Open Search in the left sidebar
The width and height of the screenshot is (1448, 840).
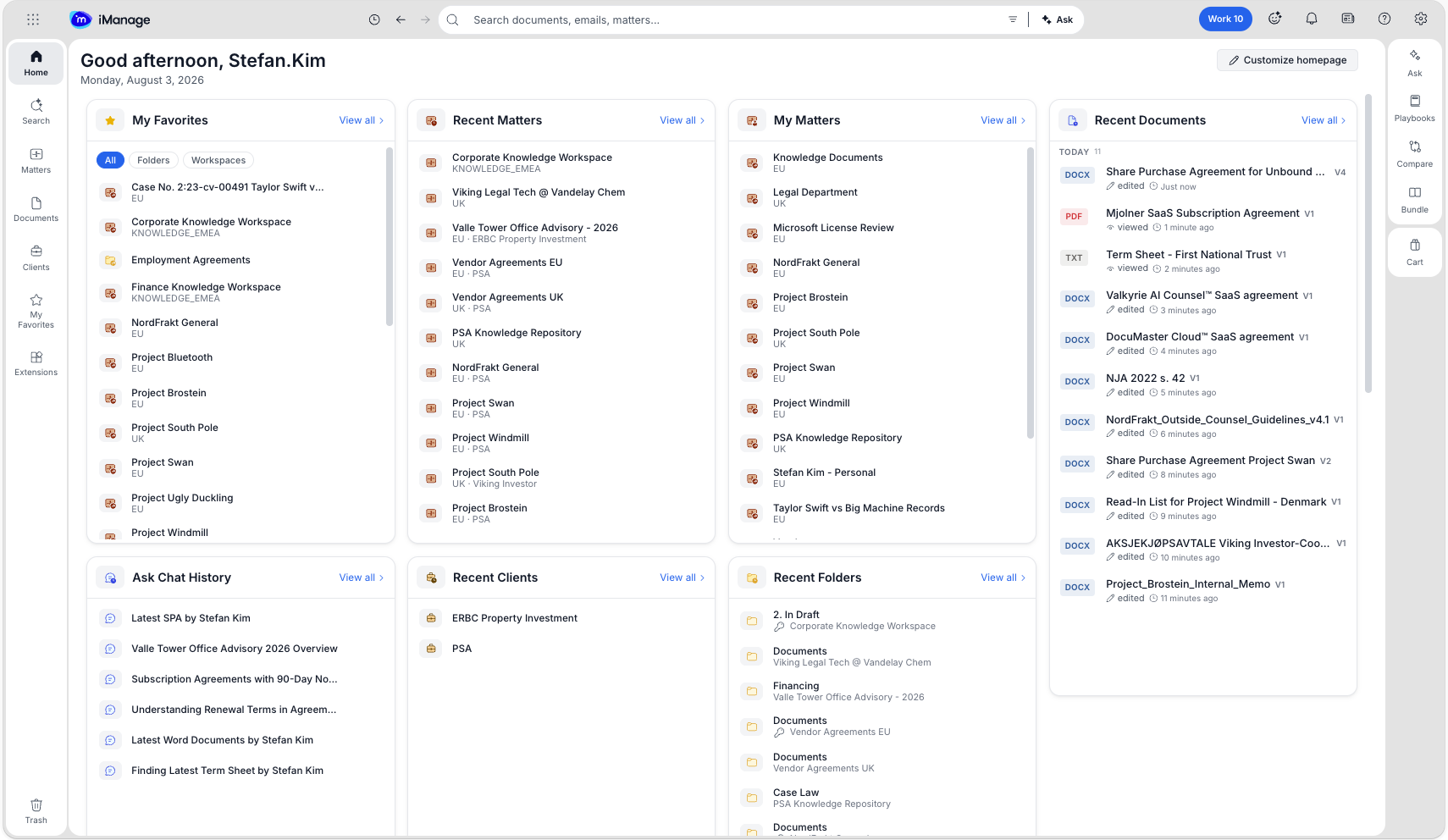[36, 112]
